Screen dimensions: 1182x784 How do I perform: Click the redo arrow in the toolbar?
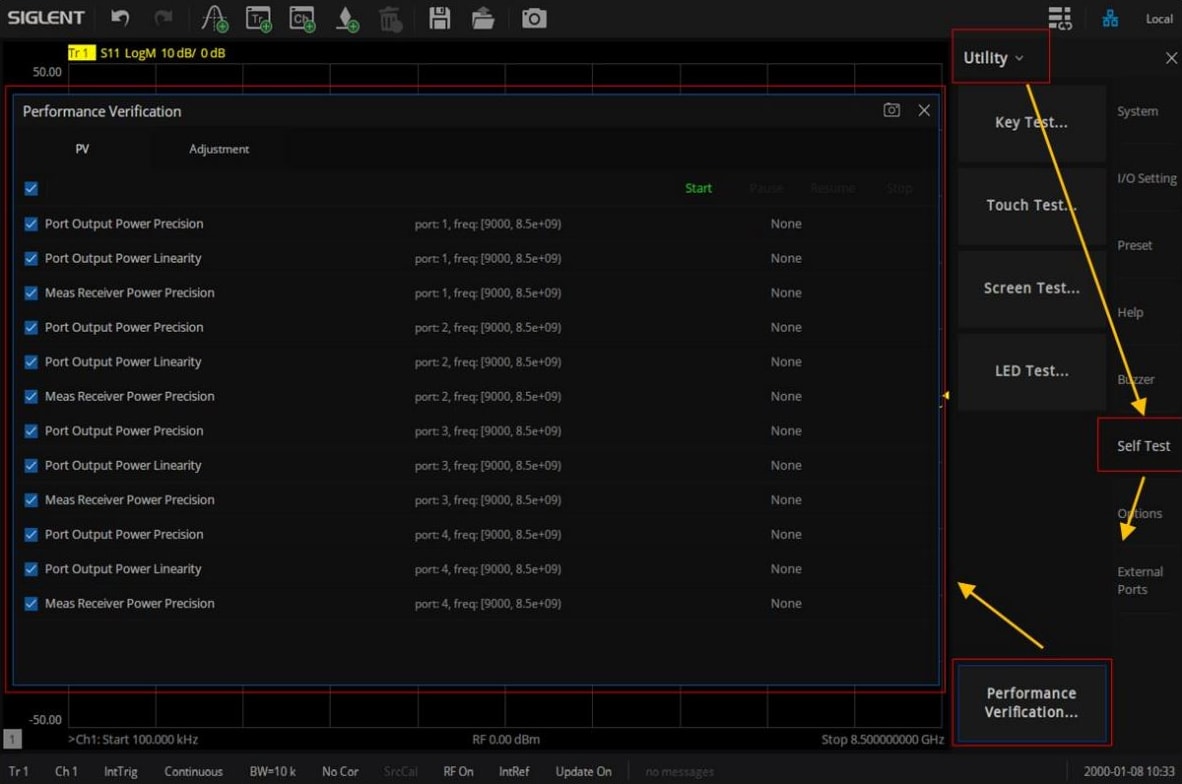pos(164,17)
